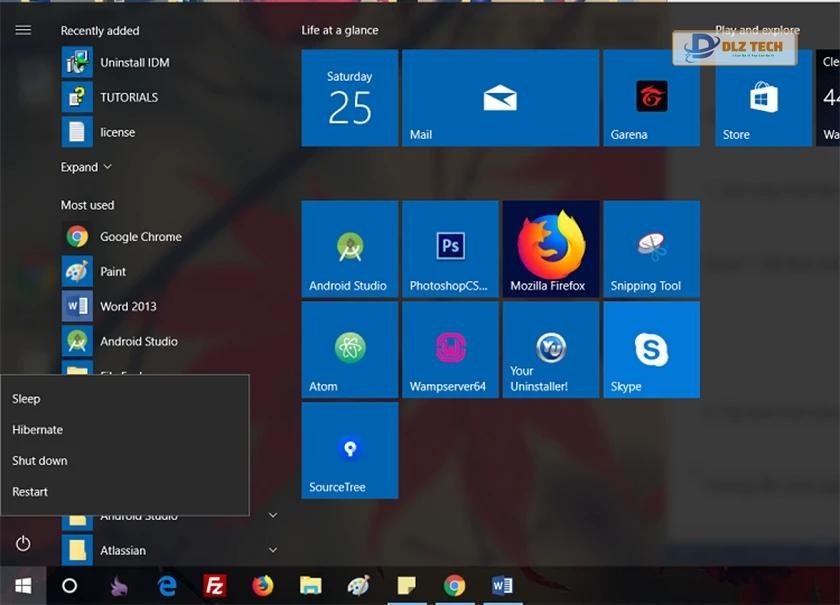The height and width of the screenshot is (605, 840).
Task: Open the Mozilla Firefox tile
Action: [550, 248]
